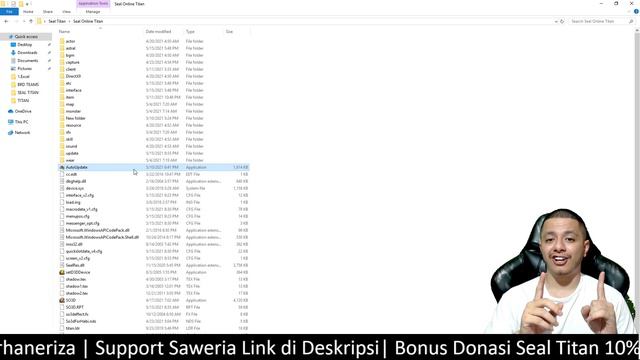Select the interface folder icon
This screenshot has width=640, height=360.
[x=62, y=90]
